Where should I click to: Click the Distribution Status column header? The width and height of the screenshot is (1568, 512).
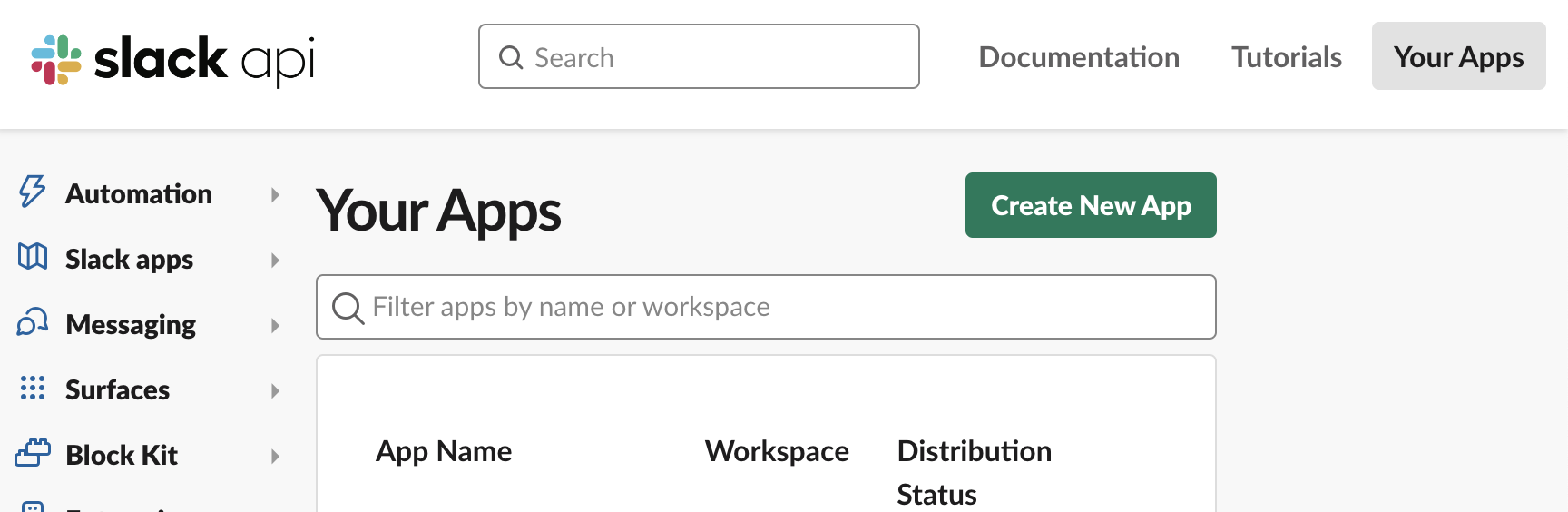coord(975,473)
